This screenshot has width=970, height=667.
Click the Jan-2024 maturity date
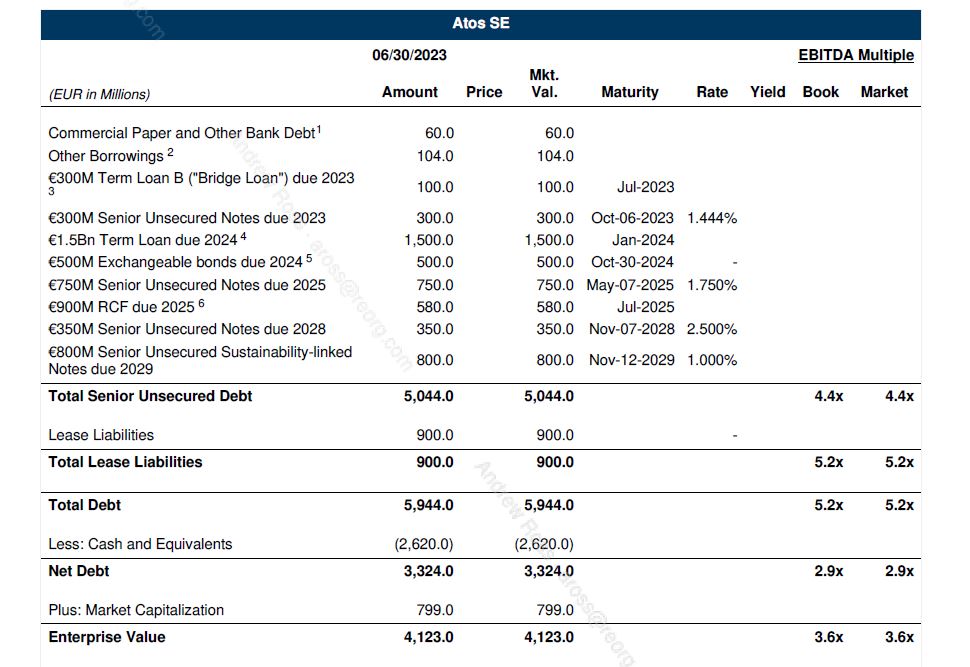pos(643,240)
